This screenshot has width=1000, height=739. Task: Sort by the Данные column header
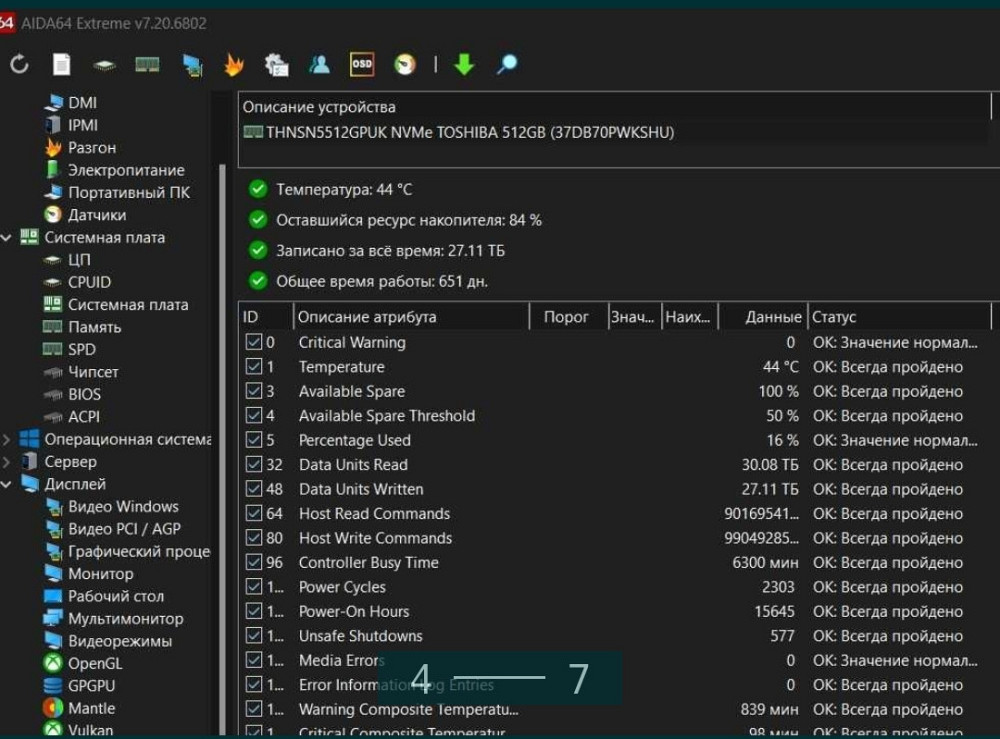772,317
